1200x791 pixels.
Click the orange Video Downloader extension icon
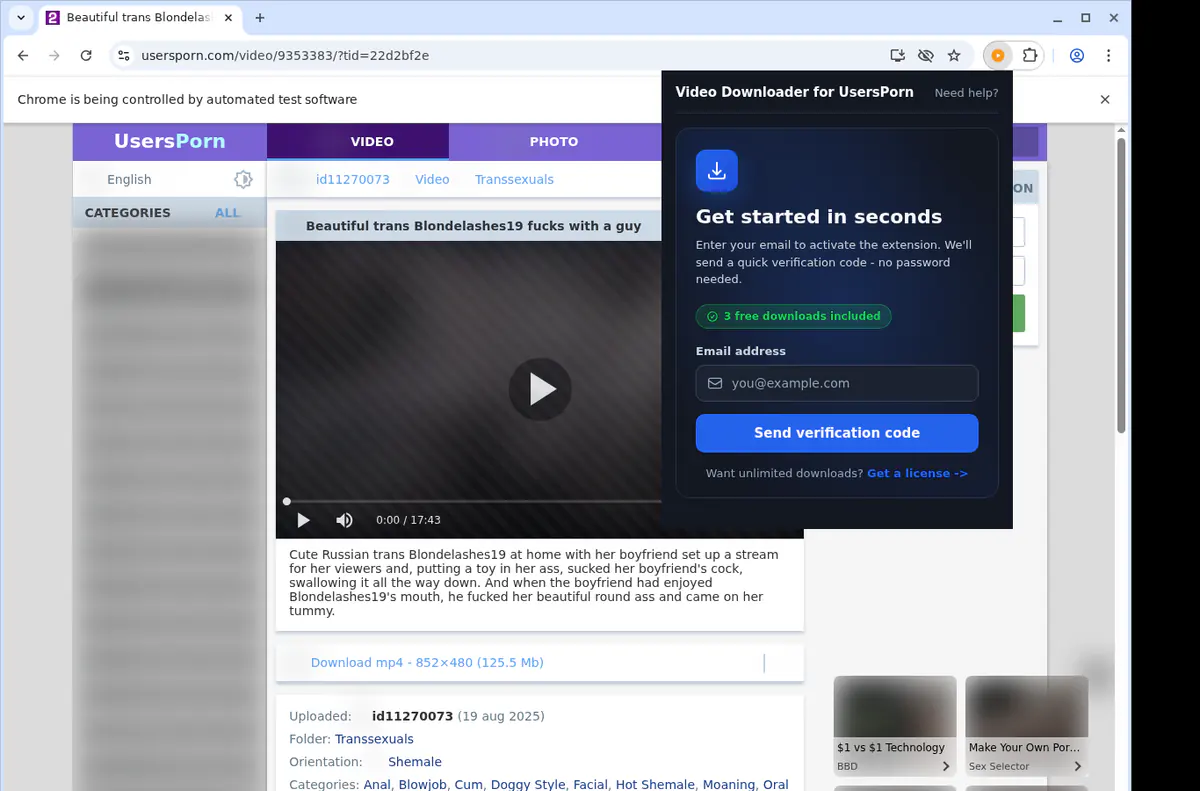click(x=997, y=56)
